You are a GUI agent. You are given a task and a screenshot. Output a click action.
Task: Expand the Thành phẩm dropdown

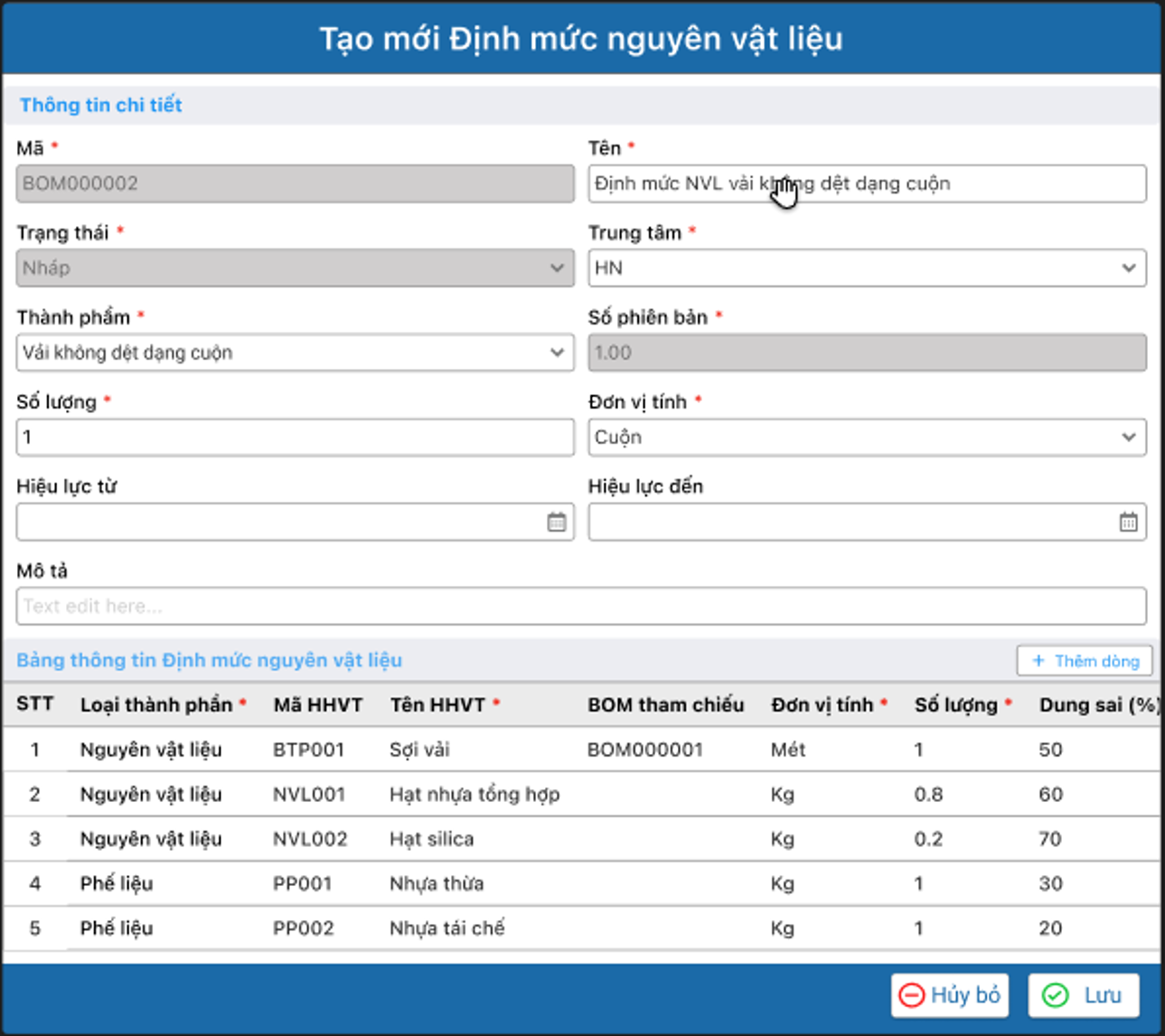pos(557,353)
